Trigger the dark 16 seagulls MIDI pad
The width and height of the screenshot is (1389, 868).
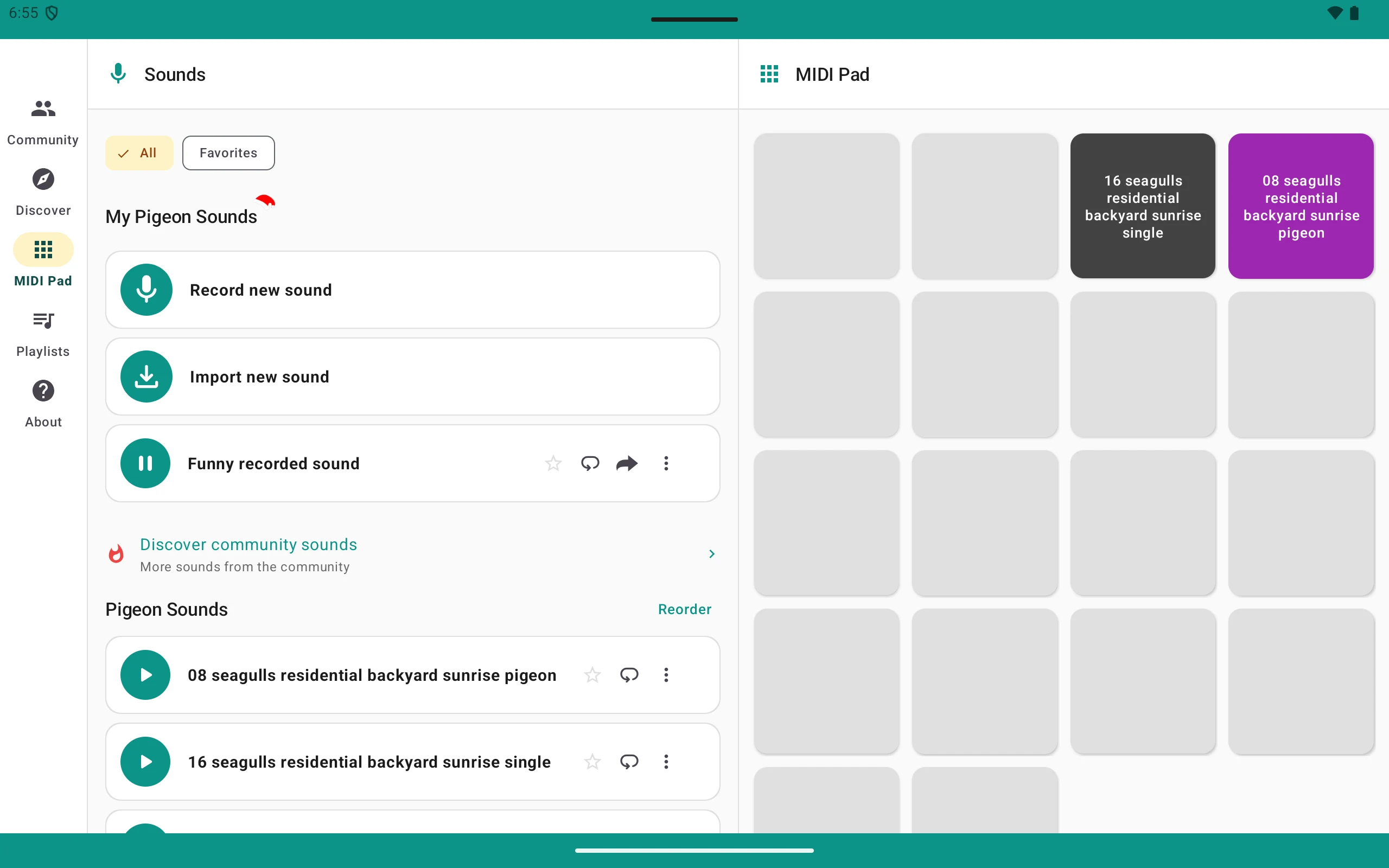(1143, 206)
